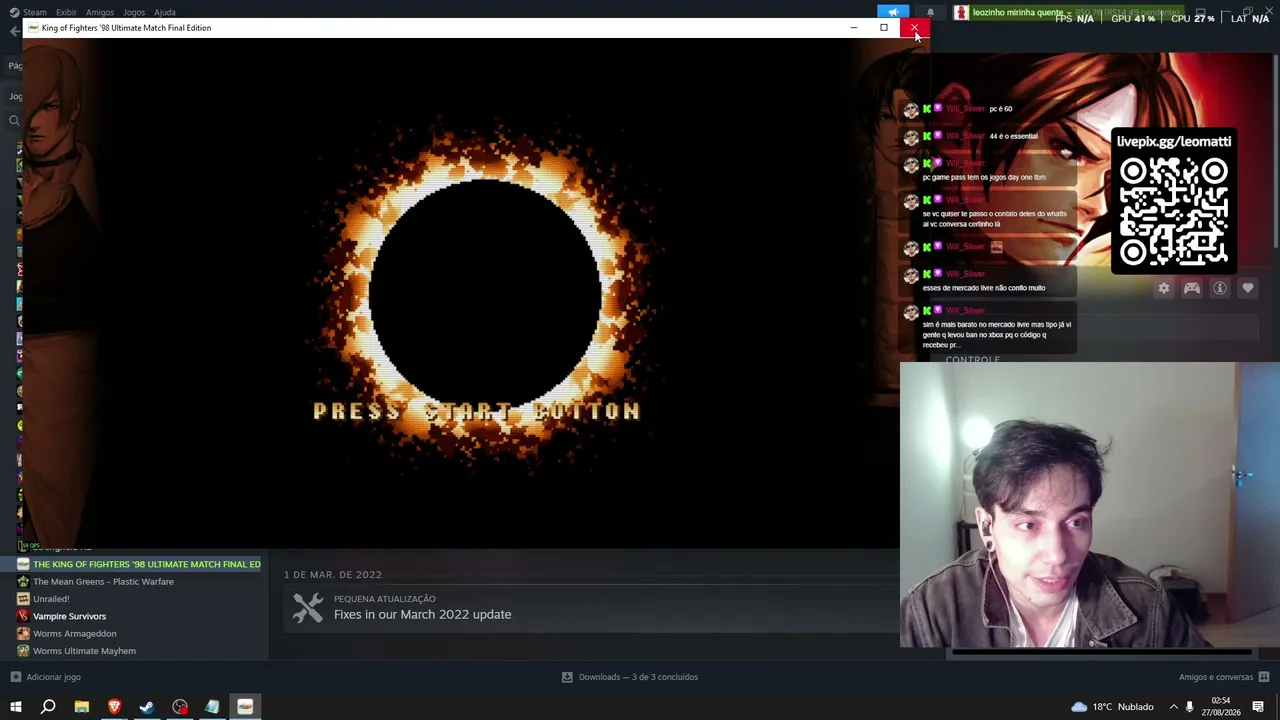The width and height of the screenshot is (1280, 720).
Task: Go back with Steam's back arrow
Action: 14,31
